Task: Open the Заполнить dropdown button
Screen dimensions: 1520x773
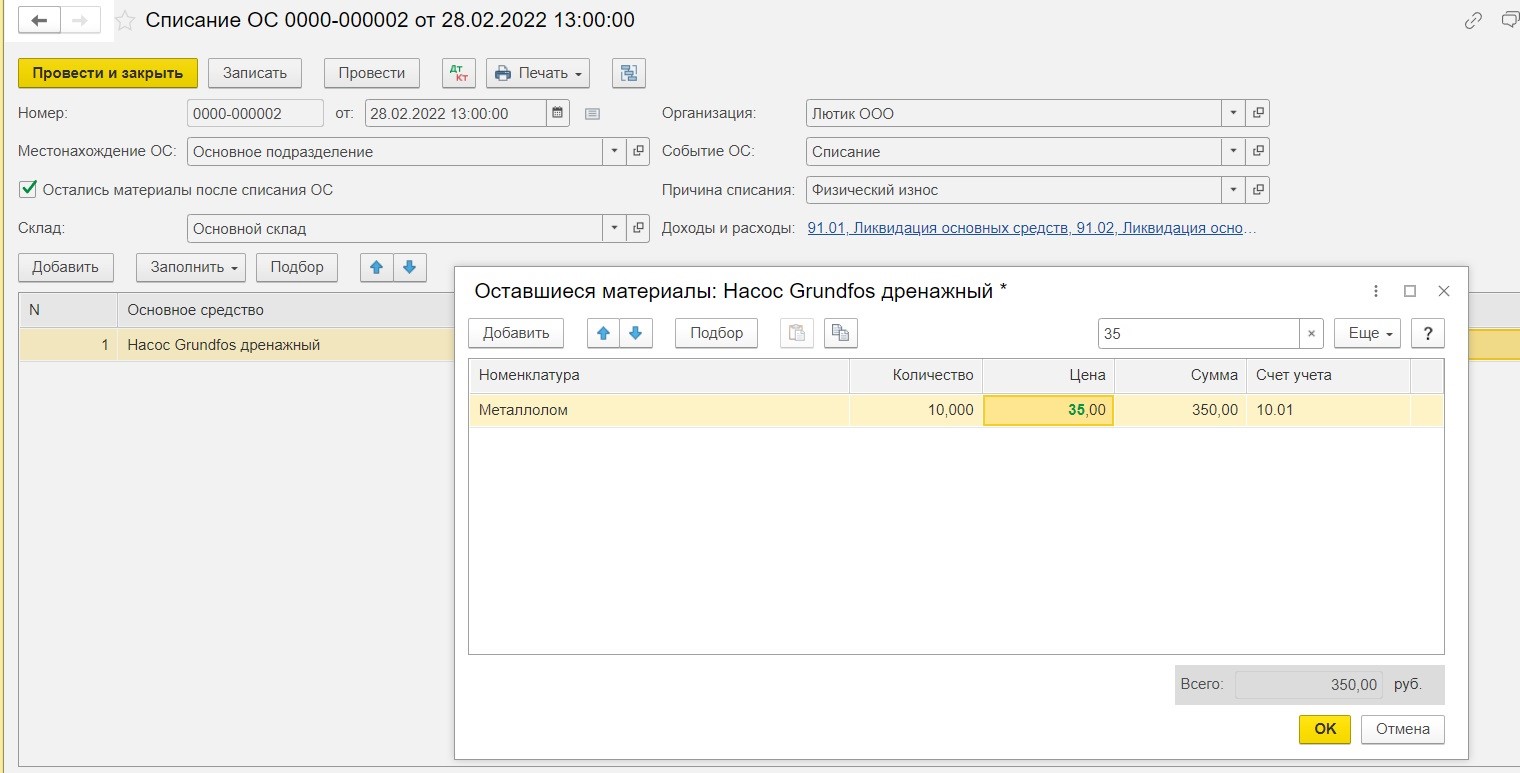Action: click(x=191, y=267)
